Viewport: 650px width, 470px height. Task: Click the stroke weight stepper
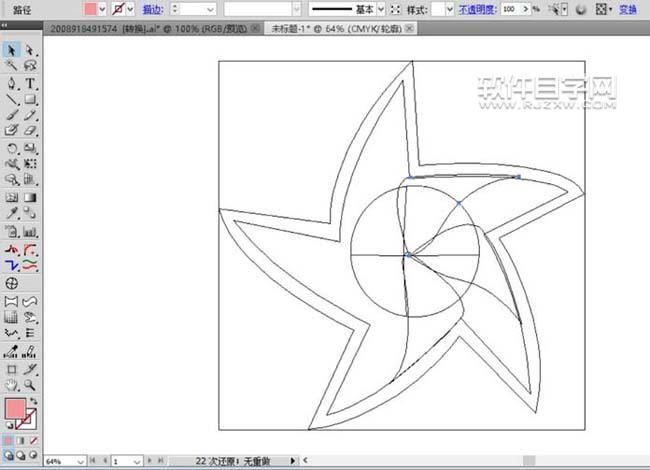click(175, 9)
